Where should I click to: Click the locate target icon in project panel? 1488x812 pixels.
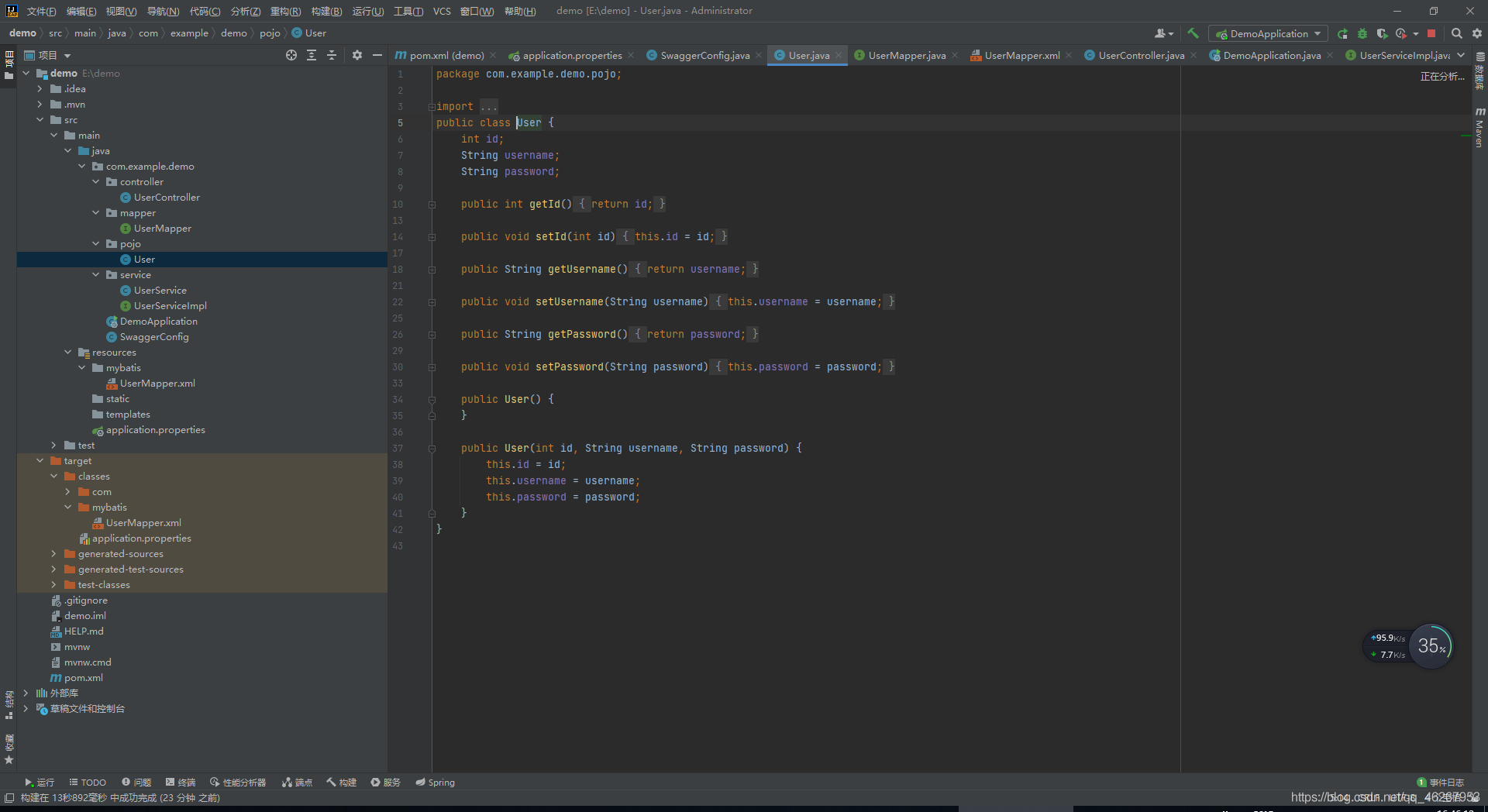click(x=291, y=55)
